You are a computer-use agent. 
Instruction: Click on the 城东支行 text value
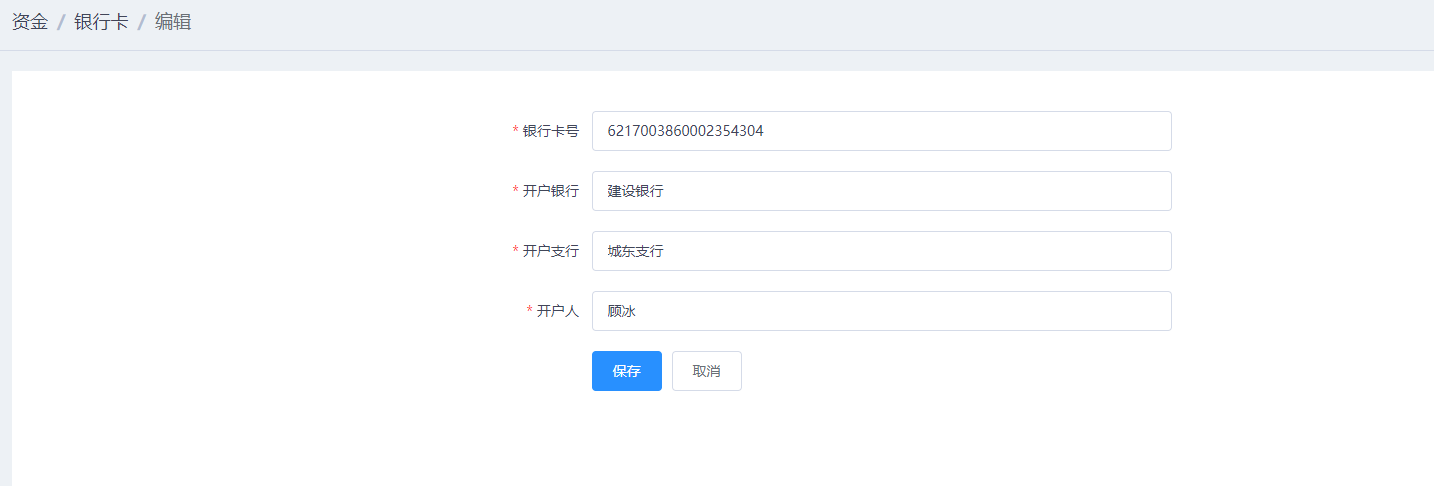[x=635, y=251]
